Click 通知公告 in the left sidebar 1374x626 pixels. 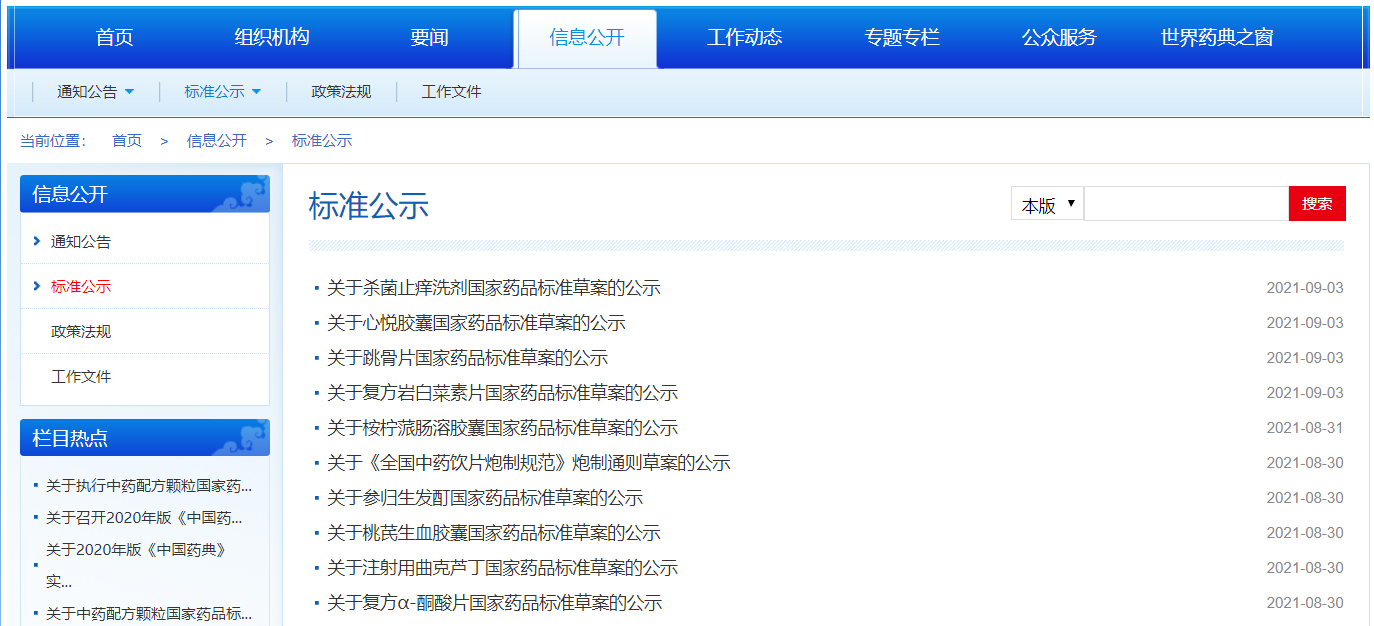click(81, 242)
